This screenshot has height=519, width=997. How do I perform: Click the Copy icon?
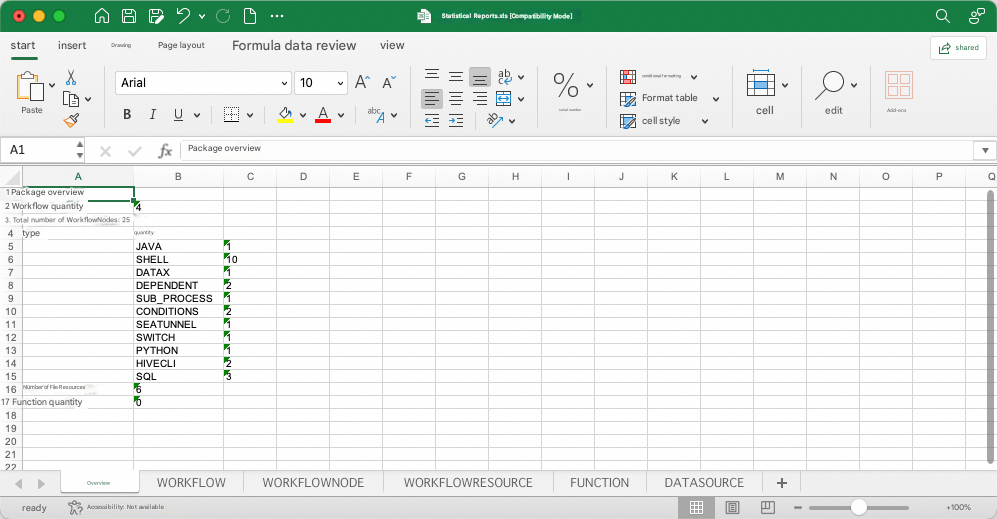[x=71, y=99]
